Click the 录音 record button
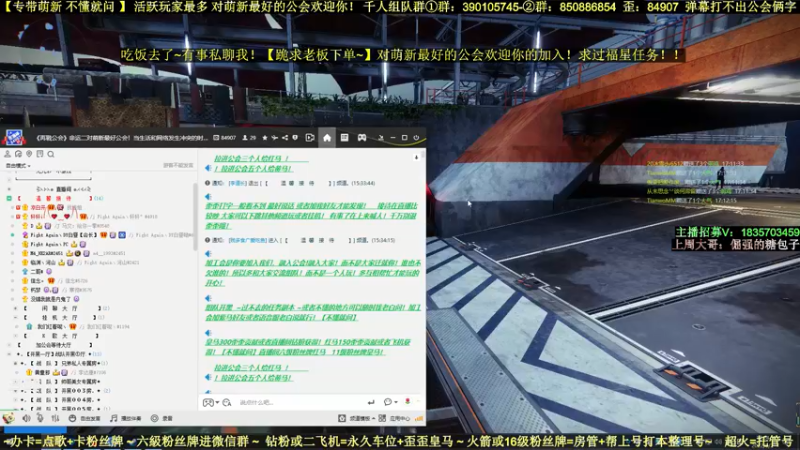Screen dimensions: 800x450 (x=162, y=418)
